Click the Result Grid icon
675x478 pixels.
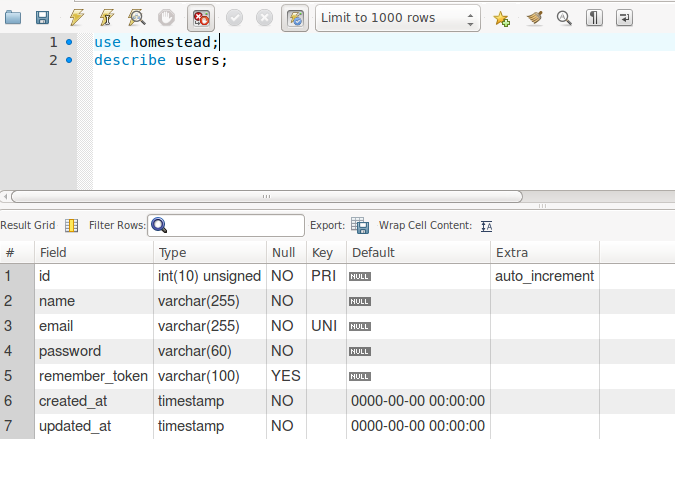click(71, 226)
